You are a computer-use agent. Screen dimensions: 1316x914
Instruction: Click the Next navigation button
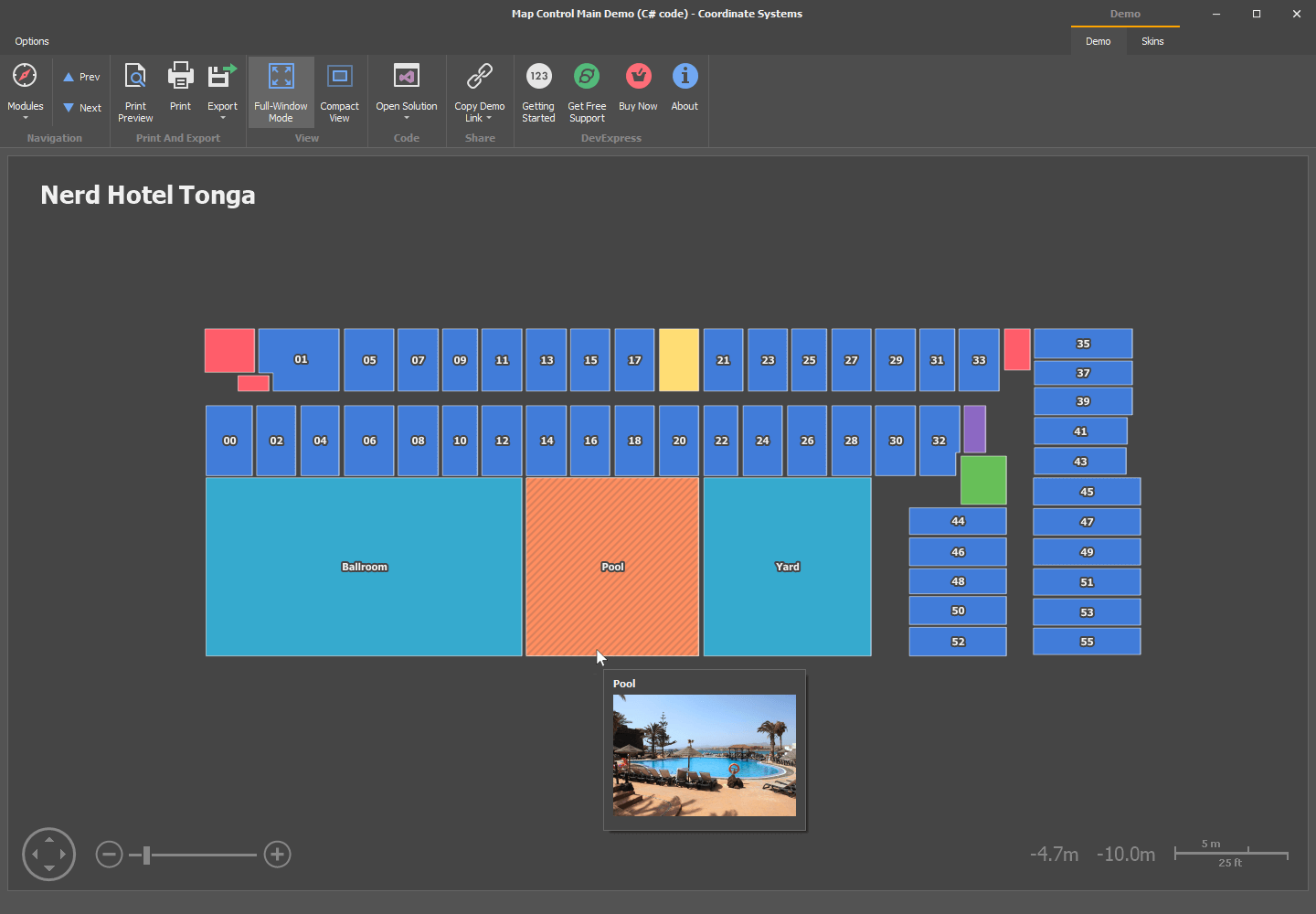point(81,107)
